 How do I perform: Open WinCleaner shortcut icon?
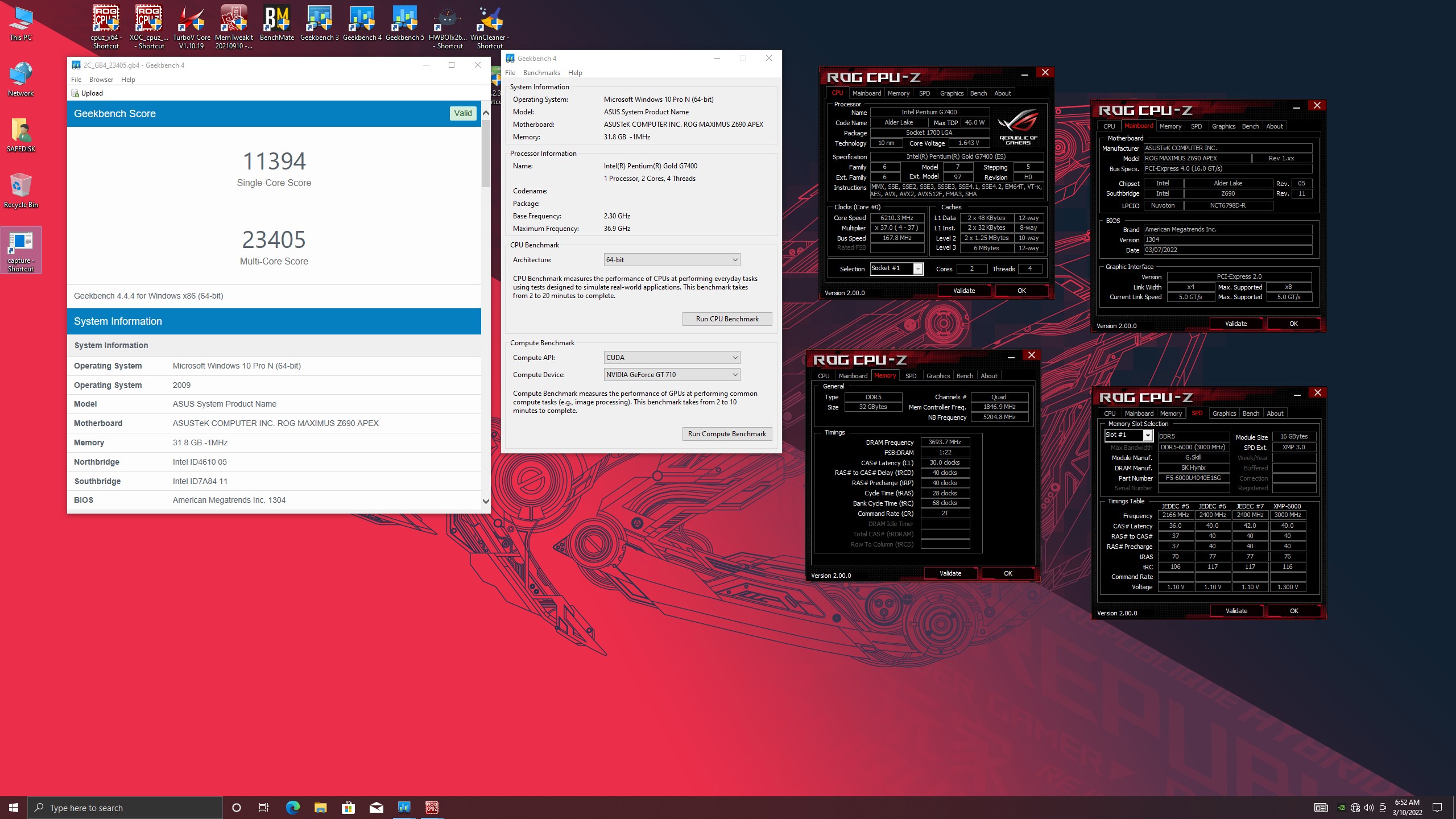[x=490, y=27]
